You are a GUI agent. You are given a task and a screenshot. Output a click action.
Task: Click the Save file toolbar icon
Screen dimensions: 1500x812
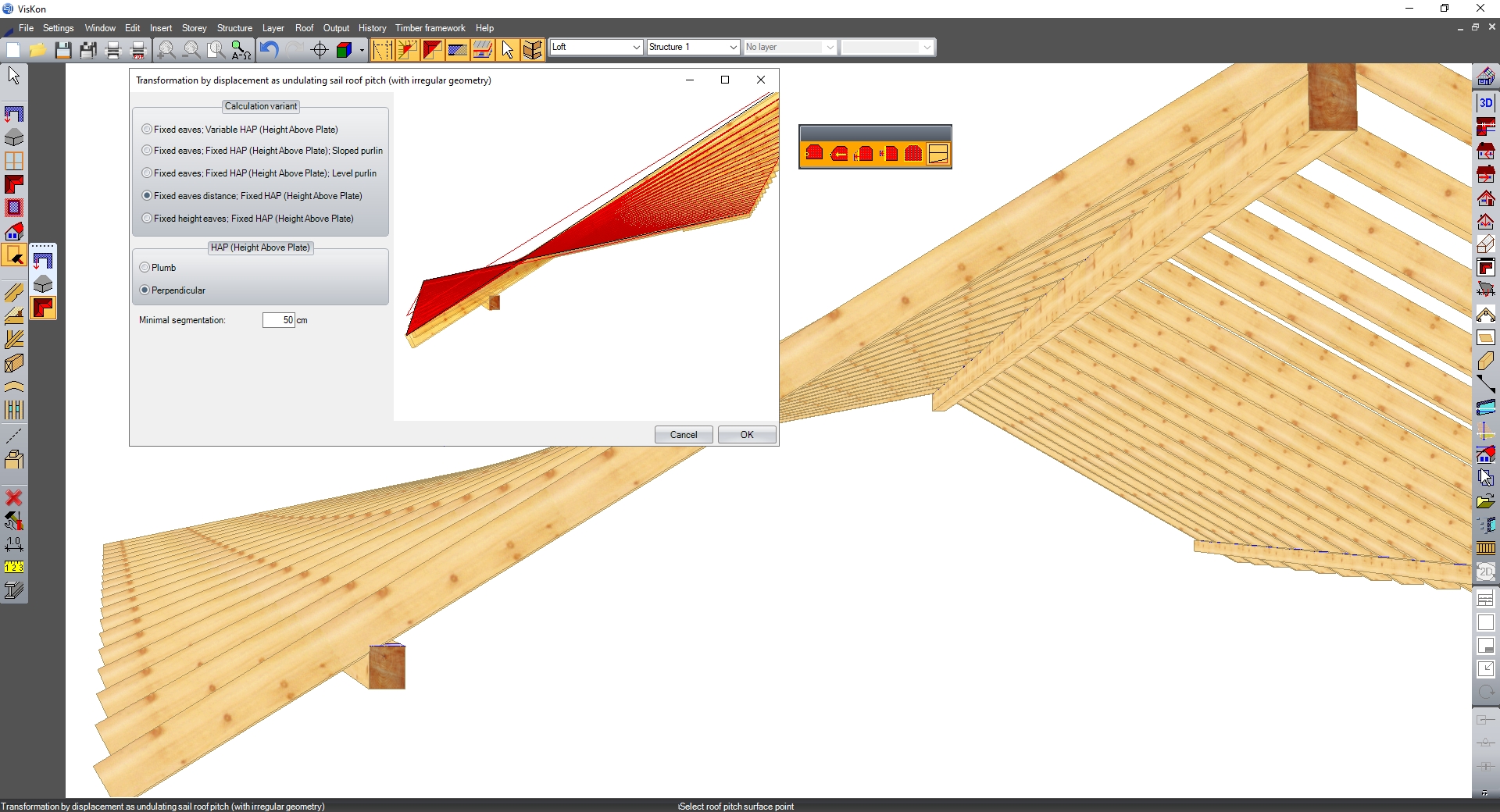[x=63, y=51]
